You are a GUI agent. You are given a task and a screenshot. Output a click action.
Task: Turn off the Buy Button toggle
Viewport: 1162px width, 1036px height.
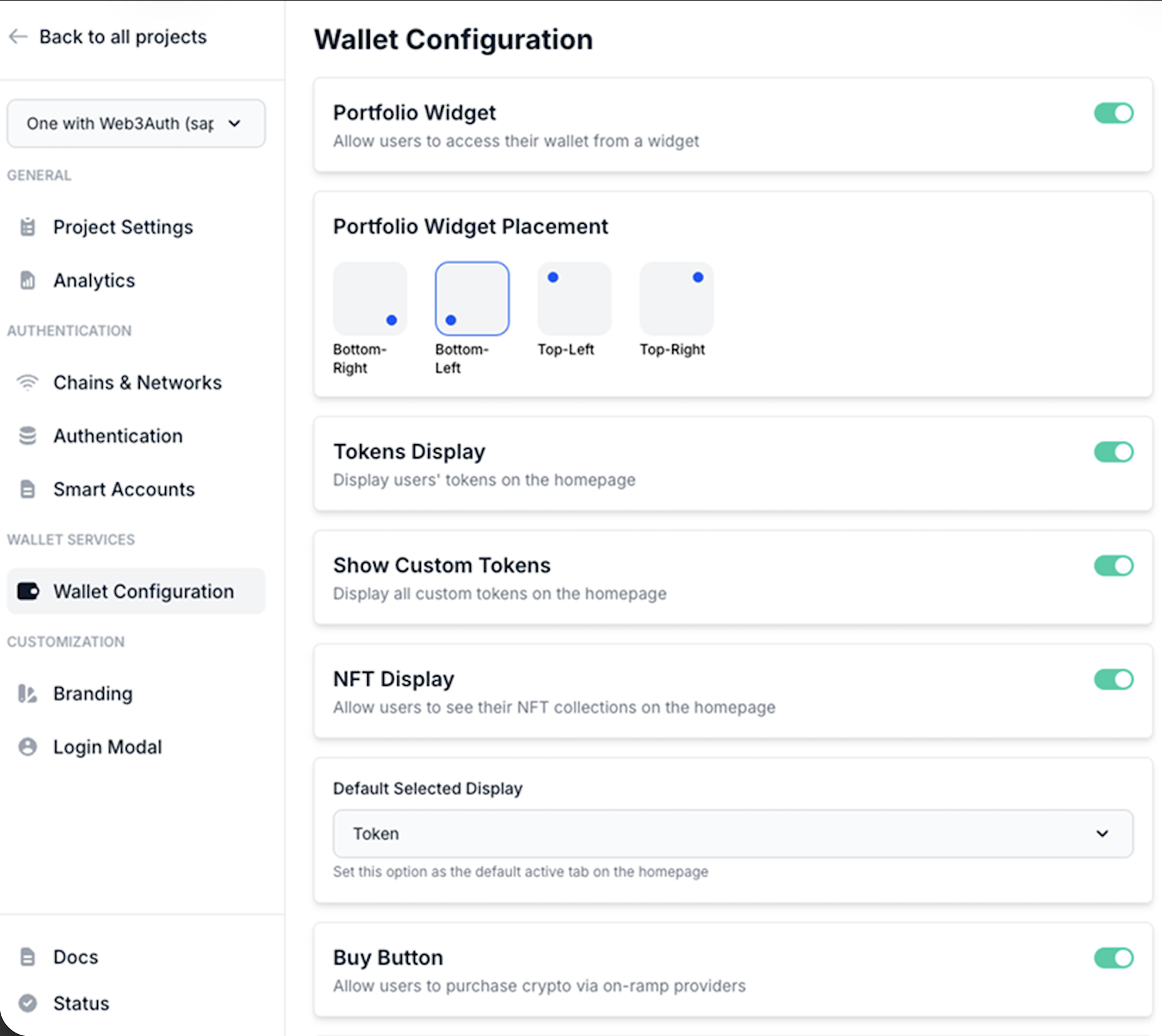1113,958
